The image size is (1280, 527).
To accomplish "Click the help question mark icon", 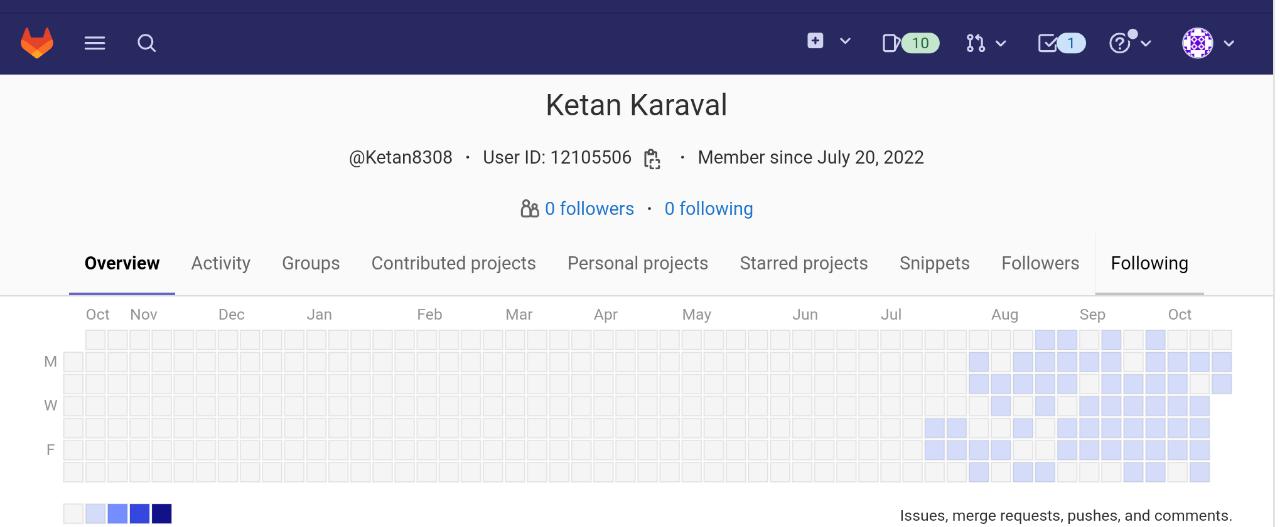I will coord(1121,43).
